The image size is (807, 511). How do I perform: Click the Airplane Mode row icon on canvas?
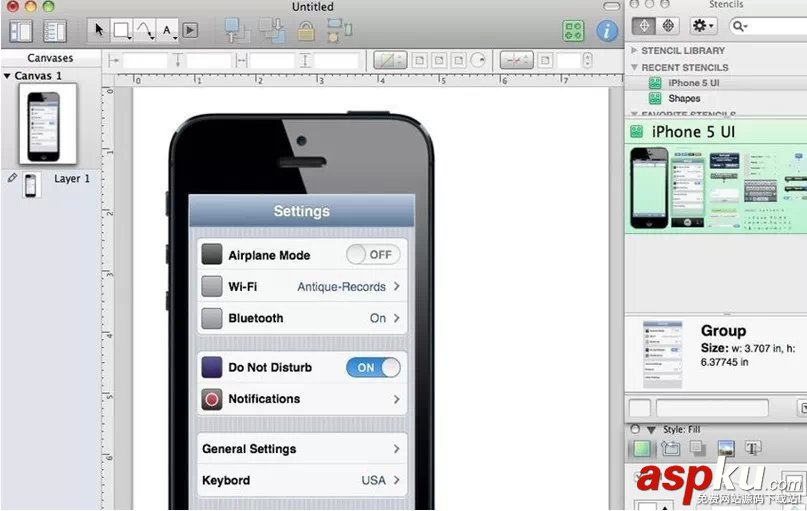212,254
